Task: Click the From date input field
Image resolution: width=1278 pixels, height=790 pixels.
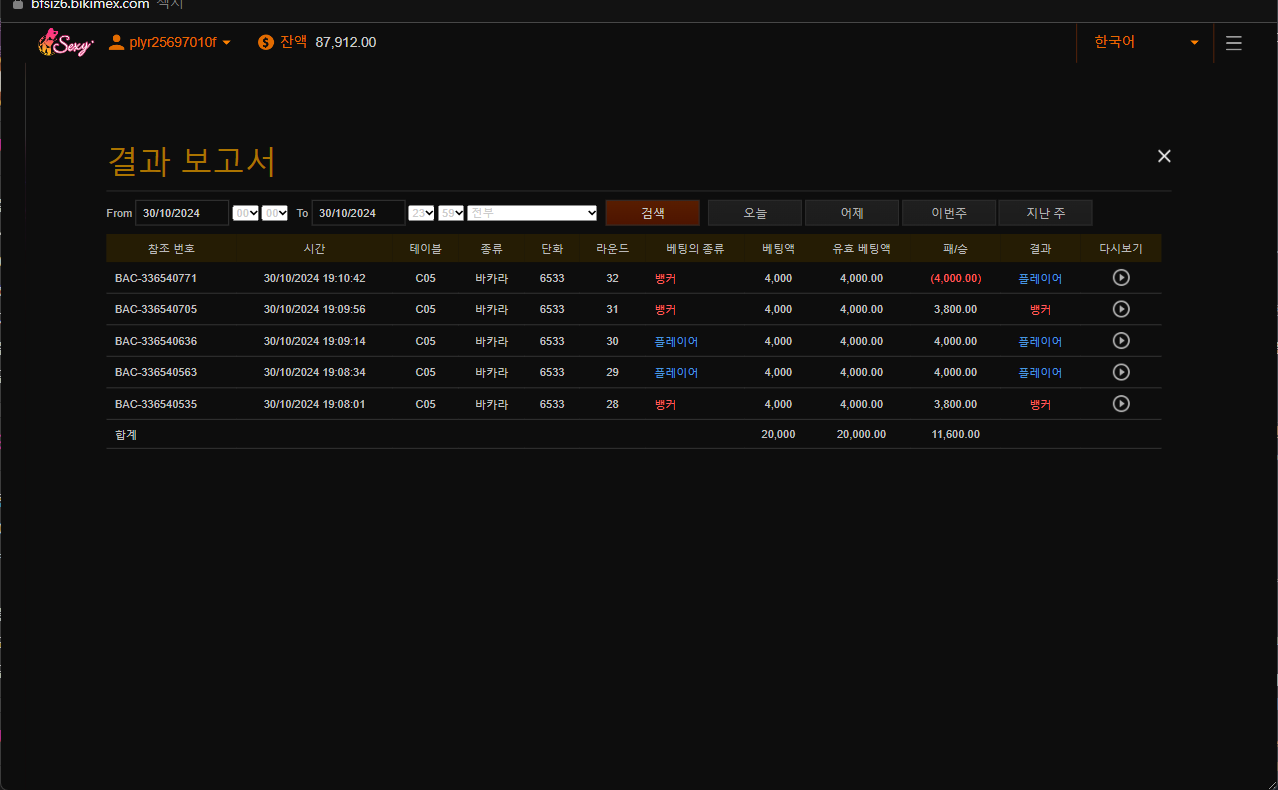Action: coord(181,213)
